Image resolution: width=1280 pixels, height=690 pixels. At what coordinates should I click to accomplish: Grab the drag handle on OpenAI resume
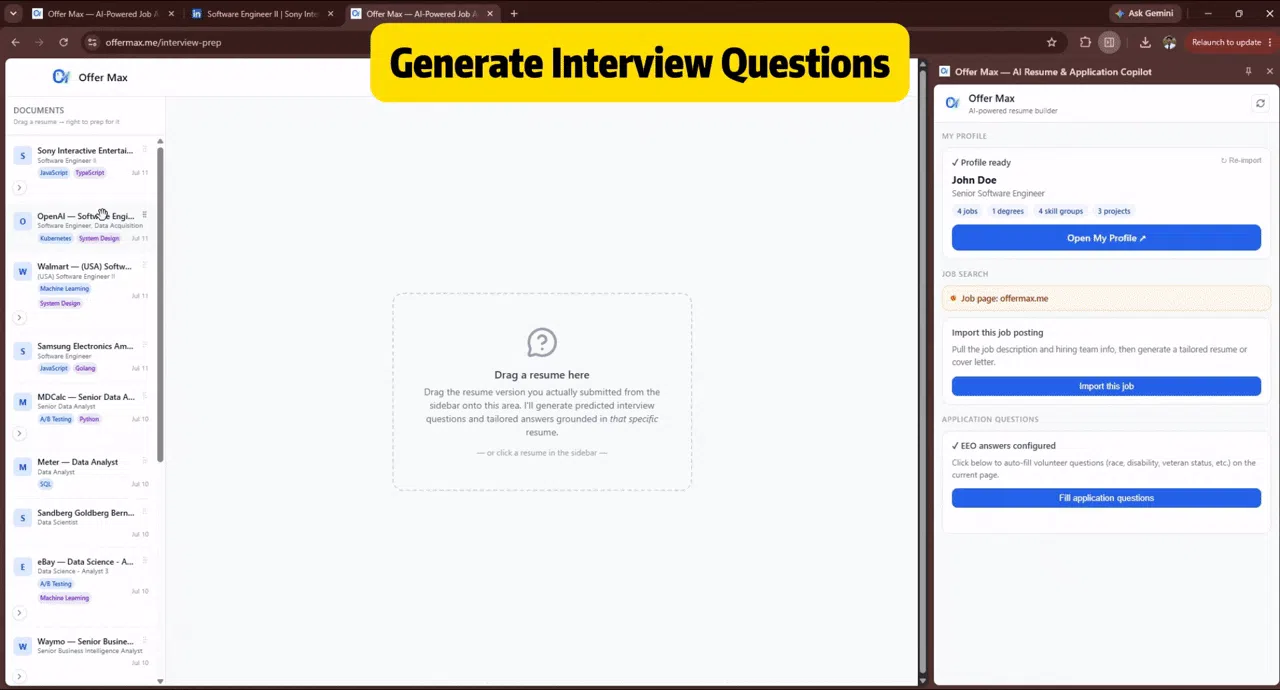pos(144,215)
